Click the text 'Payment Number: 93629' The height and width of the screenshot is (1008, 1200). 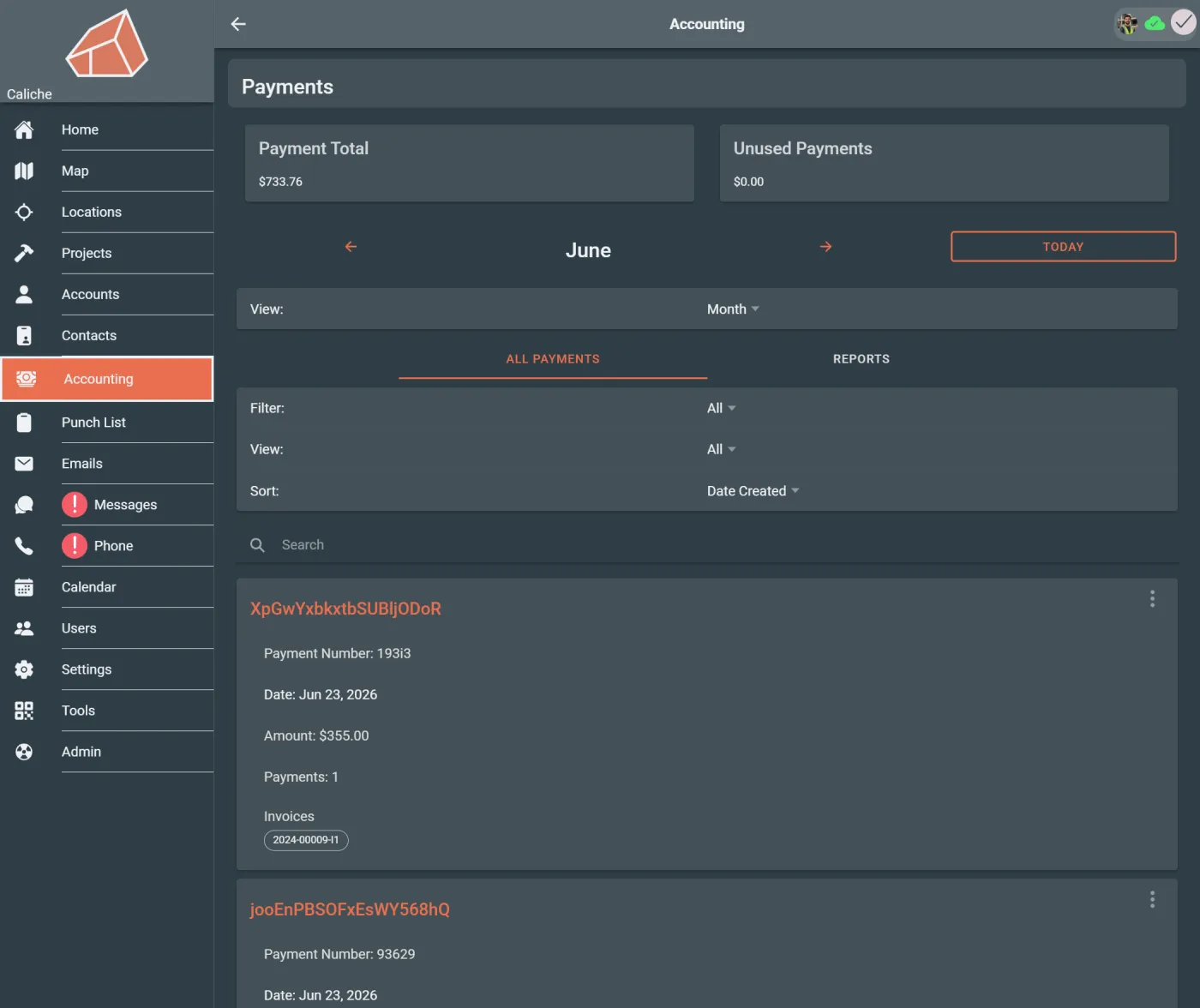(339, 954)
